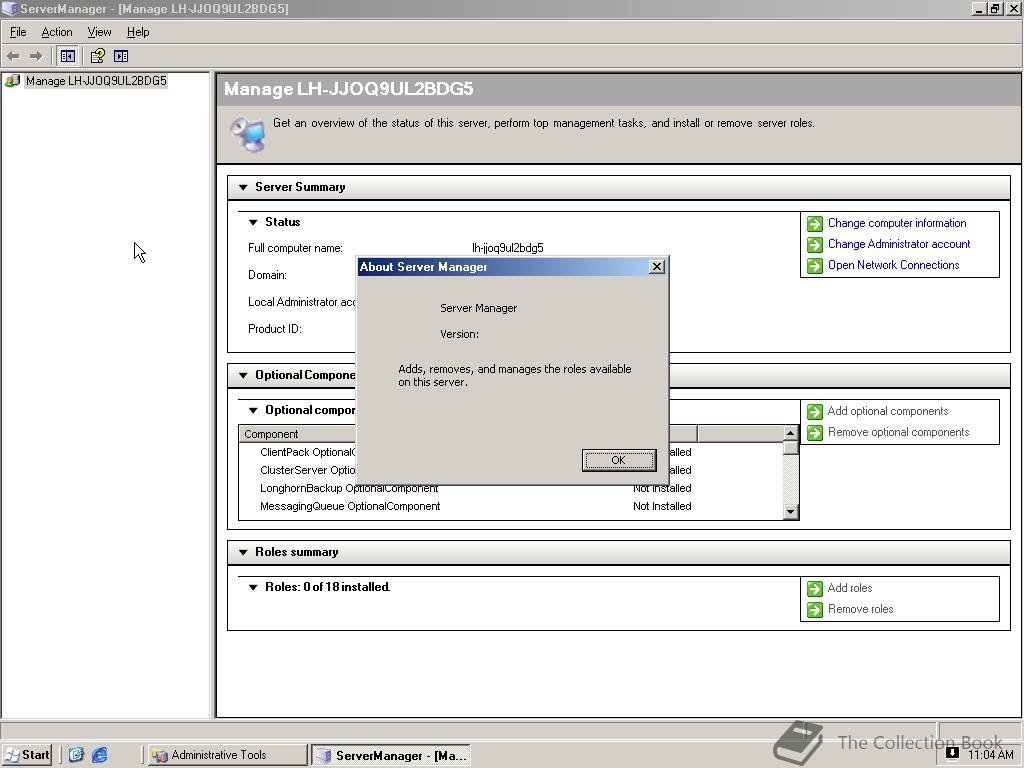Click the Remove roles link
Viewport: 1024px width, 768px height.
(860, 609)
